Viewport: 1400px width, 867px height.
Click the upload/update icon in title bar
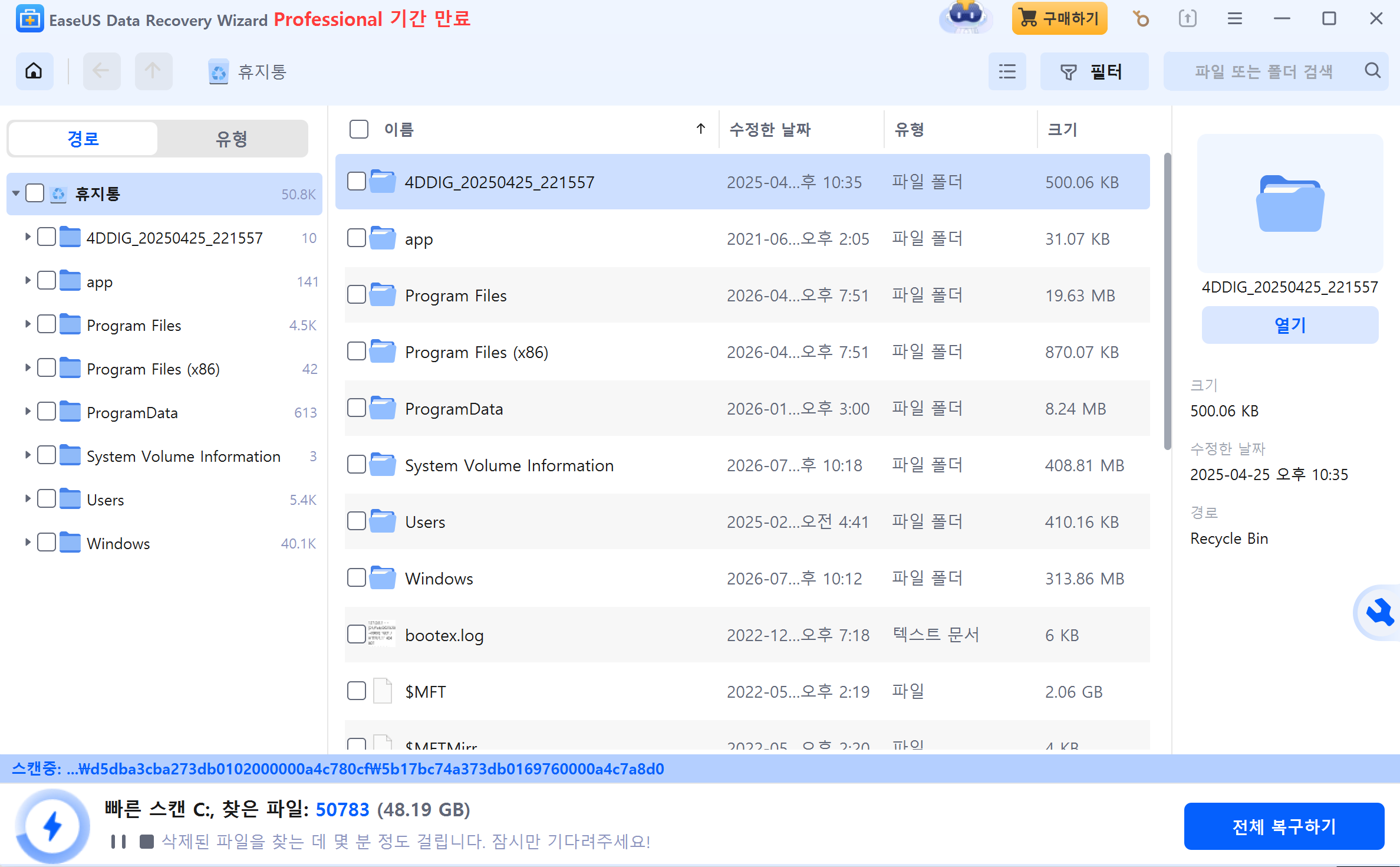[x=1187, y=19]
